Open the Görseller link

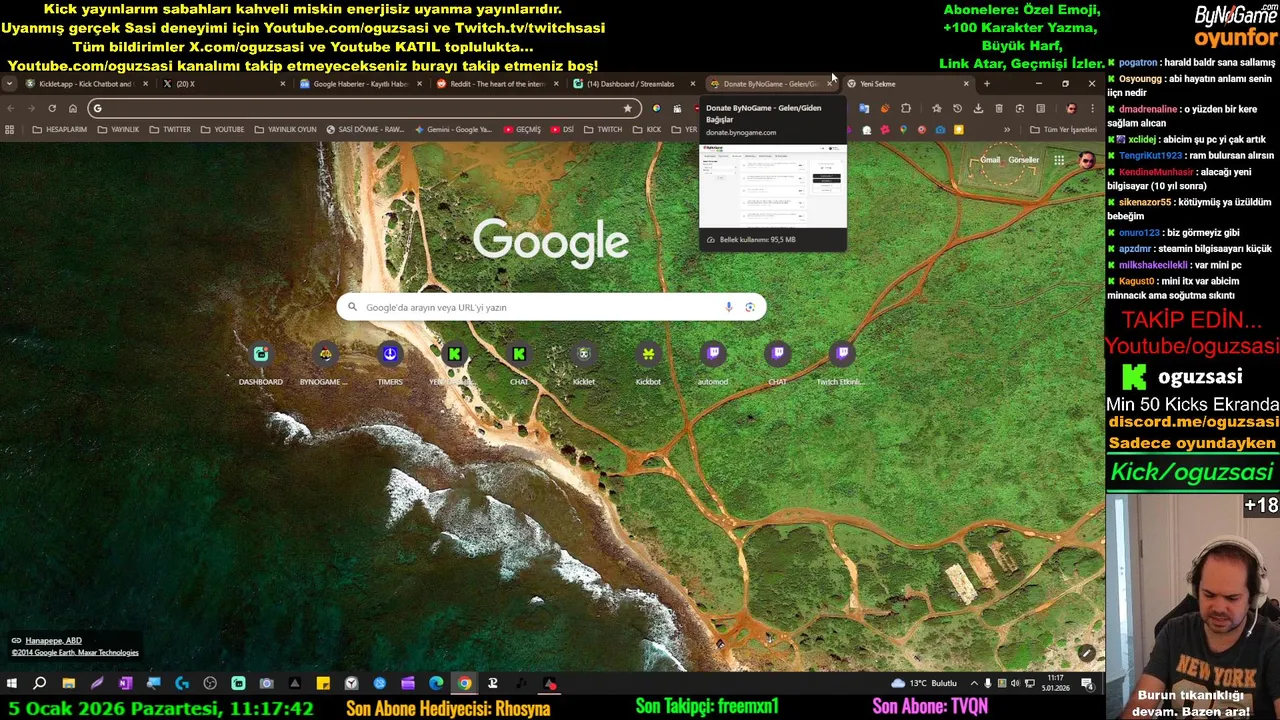[x=1023, y=160]
